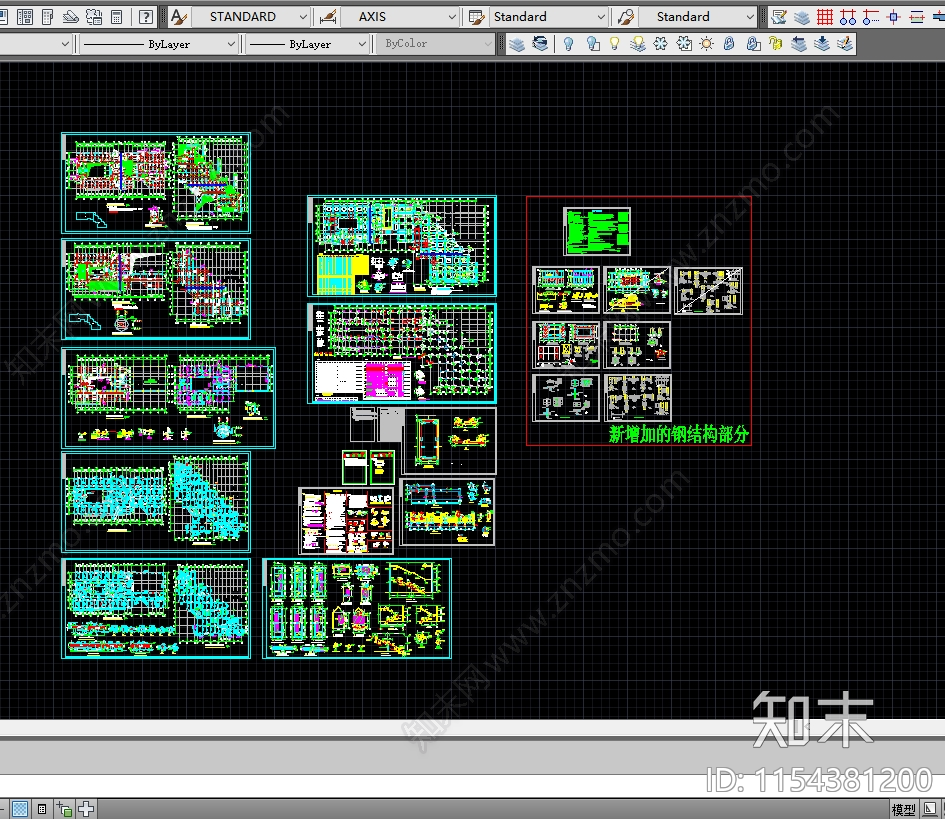Image resolution: width=945 pixels, height=819 pixels.
Task: Click the Design Center icon
Action: (x=25, y=17)
